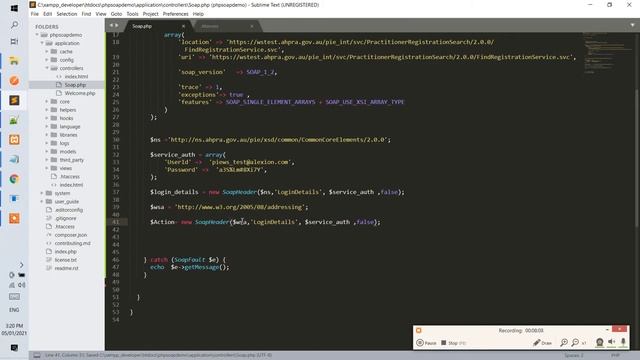
Task: Zoom out with recorder magnifier minus
Action: (x=575, y=343)
